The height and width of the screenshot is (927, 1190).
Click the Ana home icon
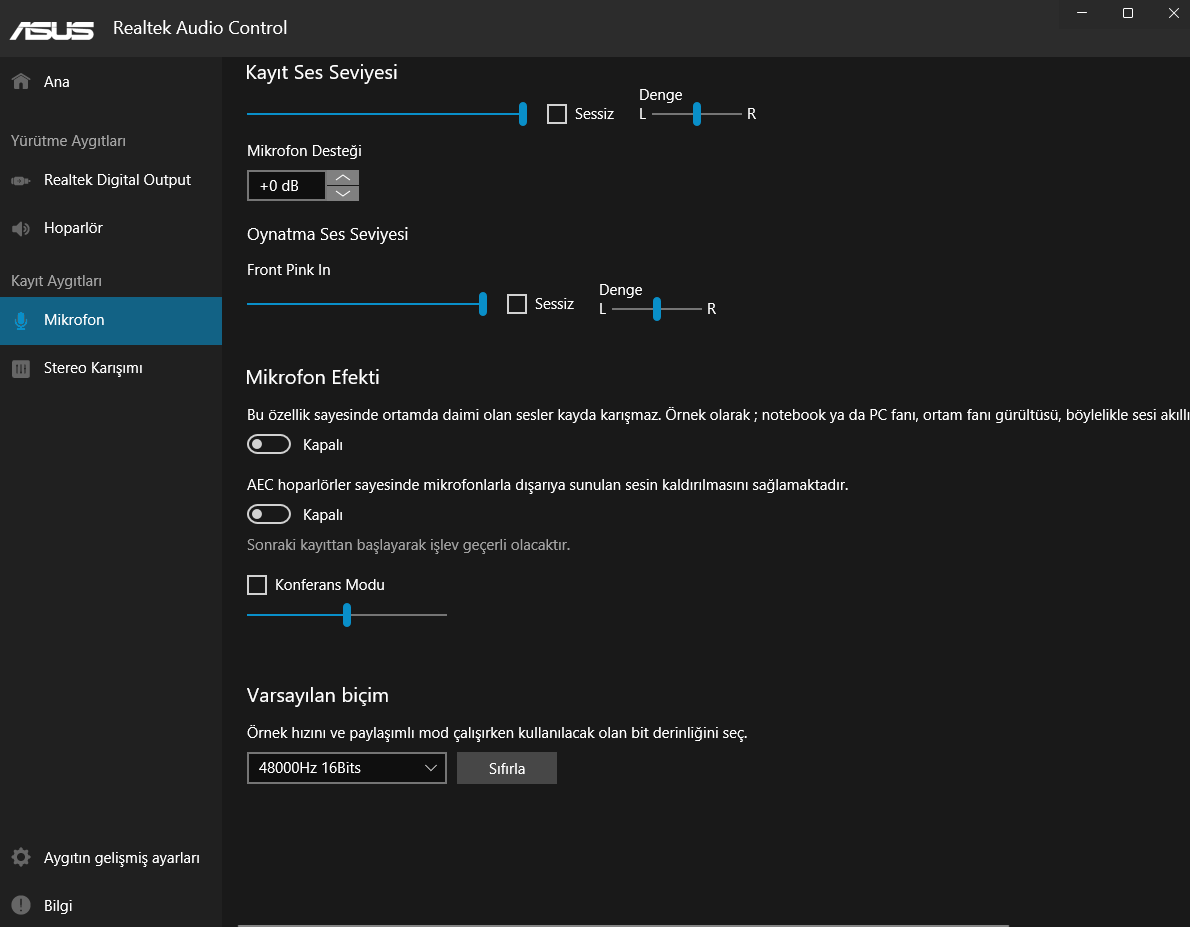(x=20, y=82)
